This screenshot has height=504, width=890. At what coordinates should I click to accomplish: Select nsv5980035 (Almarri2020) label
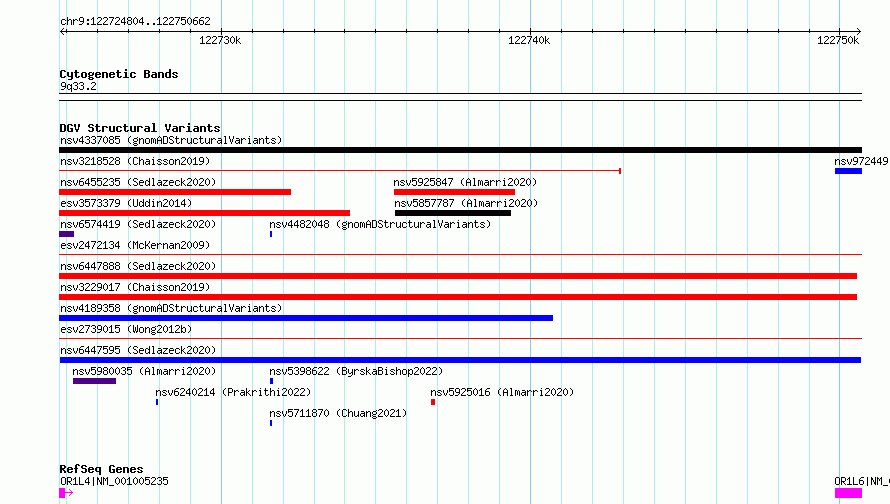tap(144, 371)
